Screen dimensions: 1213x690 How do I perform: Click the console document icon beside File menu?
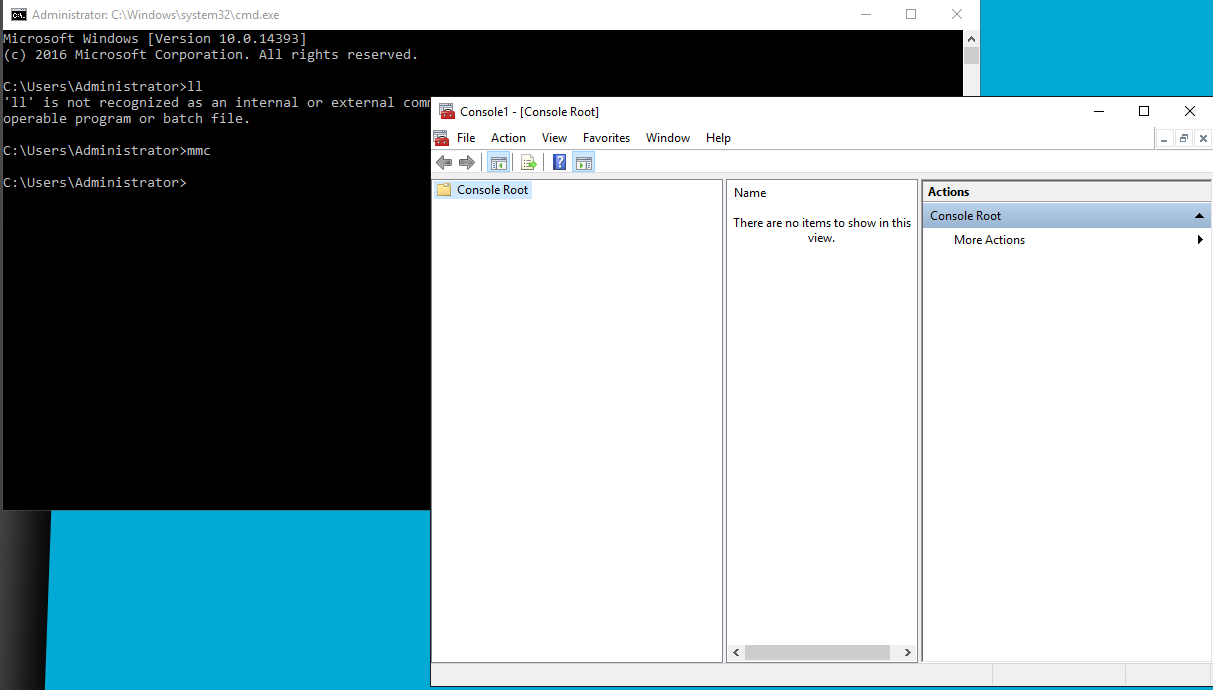[441, 138]
